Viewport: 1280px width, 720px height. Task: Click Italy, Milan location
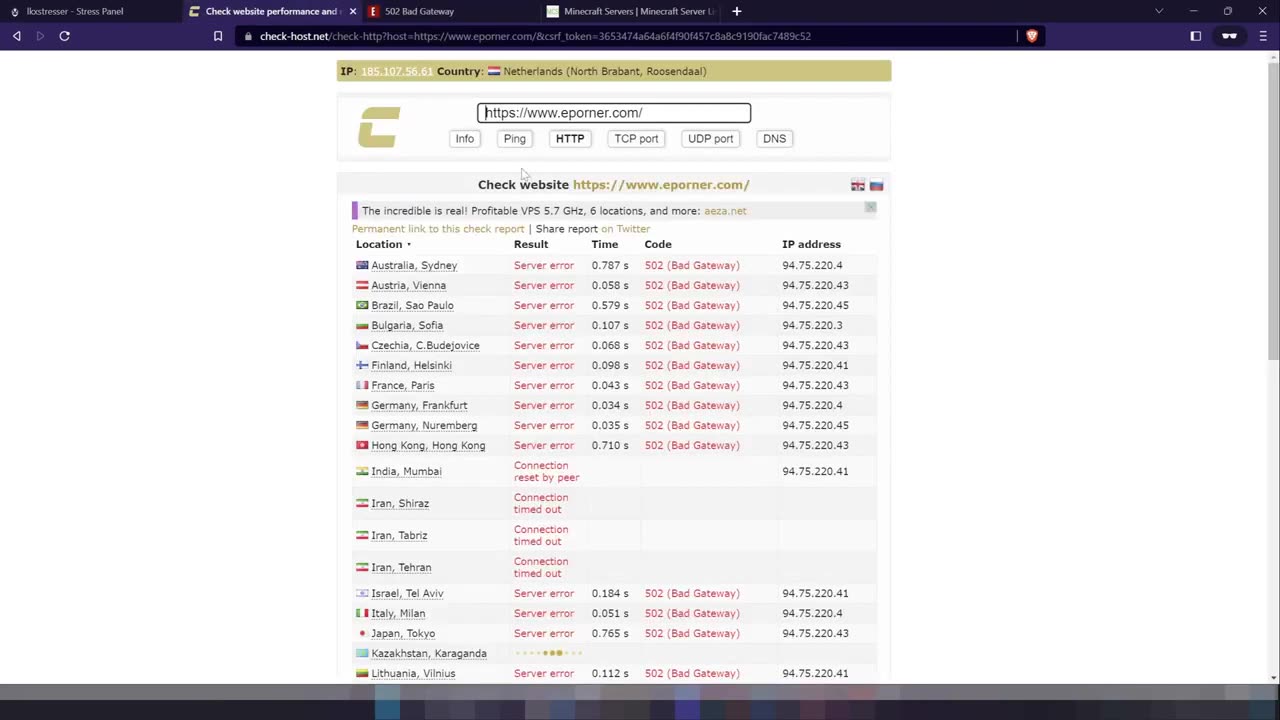[398, 613]
